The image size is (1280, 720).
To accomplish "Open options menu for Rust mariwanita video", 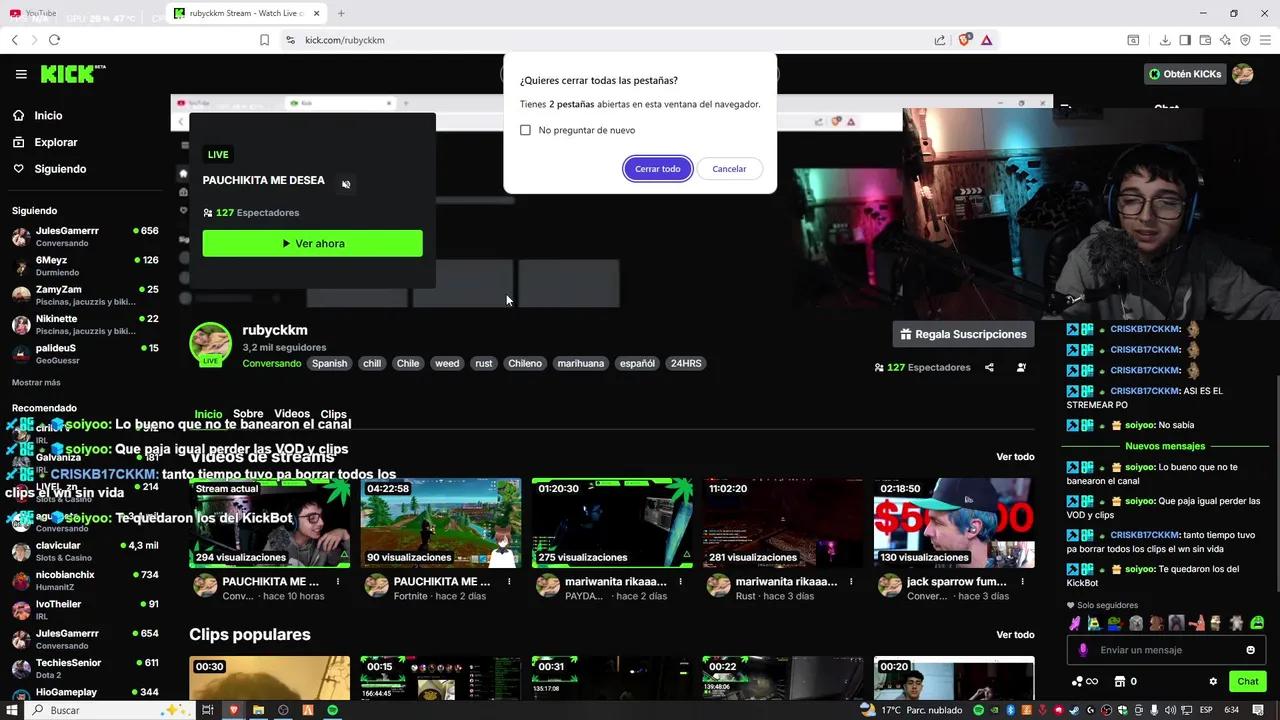I will (850, 581).
